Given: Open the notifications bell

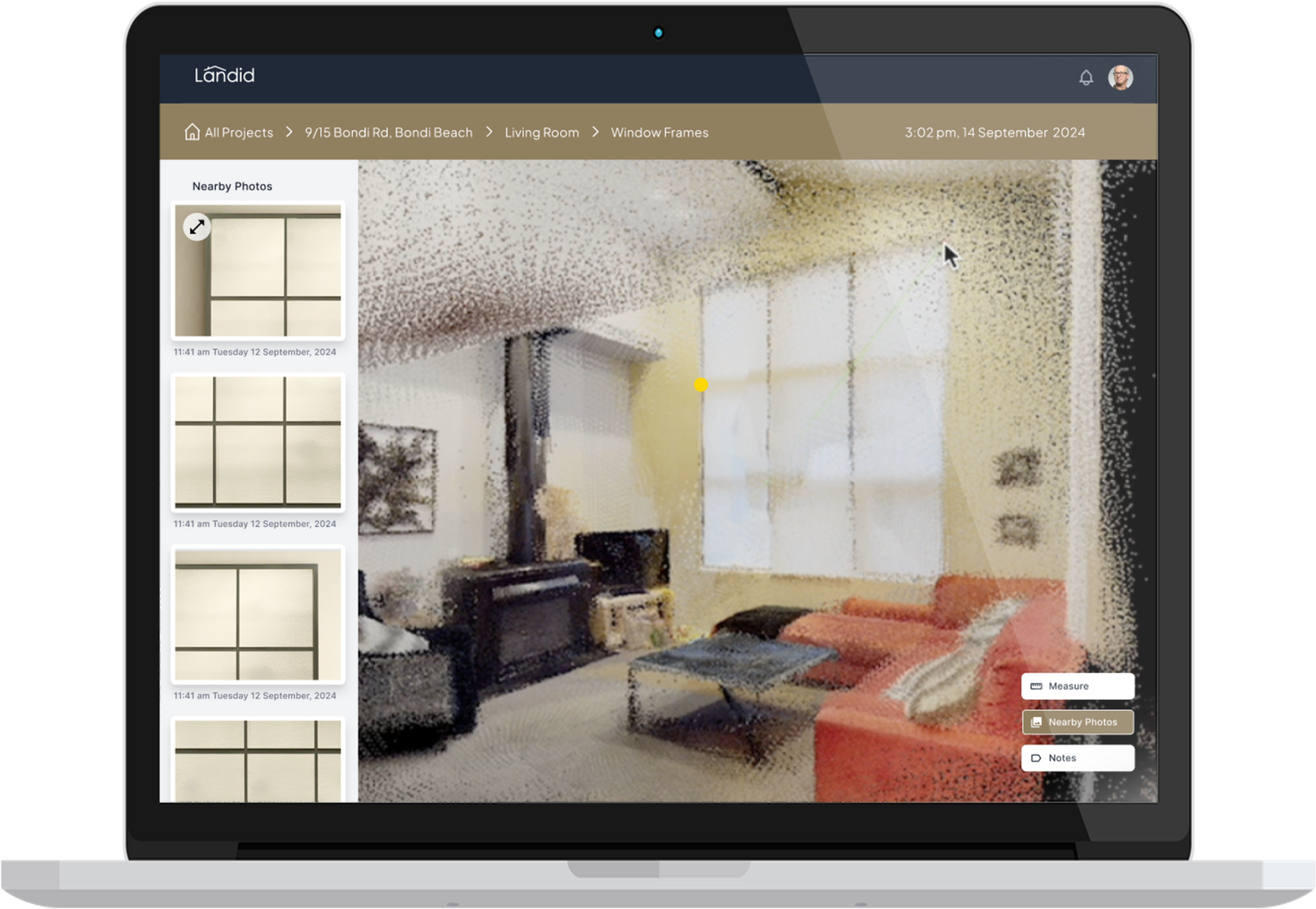Looking at the screenshot, I should click(x=1086, y=78).
